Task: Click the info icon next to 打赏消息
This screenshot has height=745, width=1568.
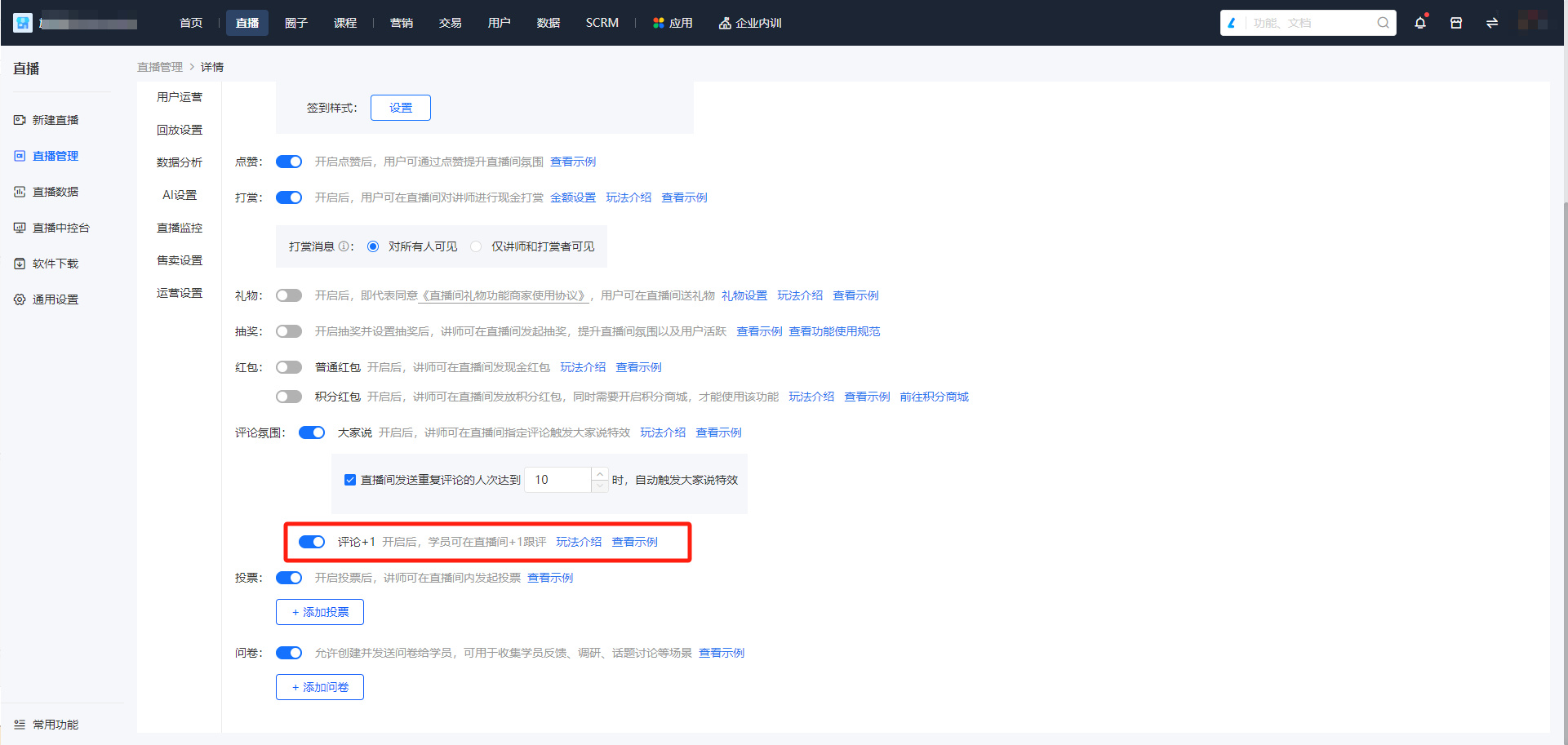Action: click(344, 246)
